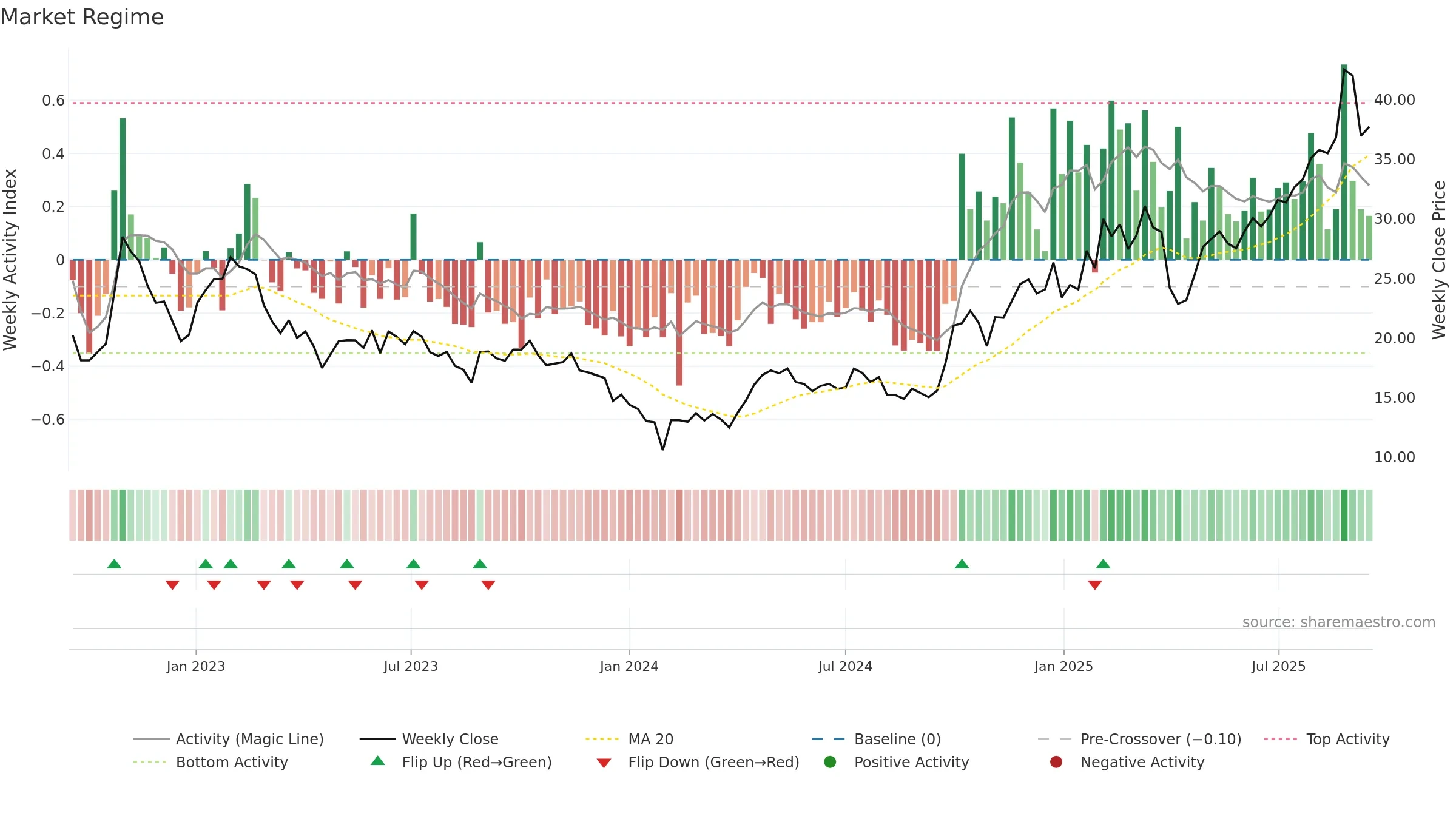The width and height of the screenshot is (1456, 819).
Task: Click the Market Regime chart title
Action: click(82, 17)
